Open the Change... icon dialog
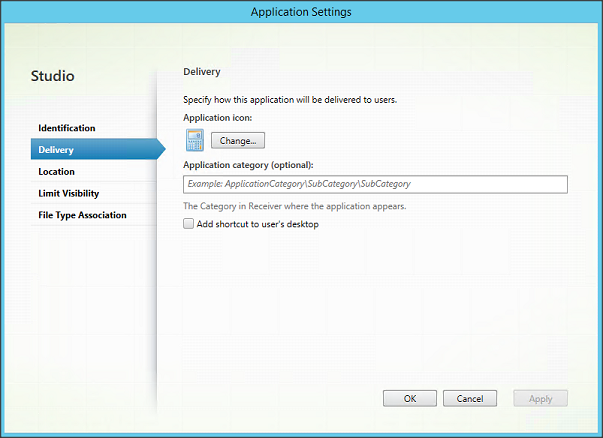 tap(238, 141)
